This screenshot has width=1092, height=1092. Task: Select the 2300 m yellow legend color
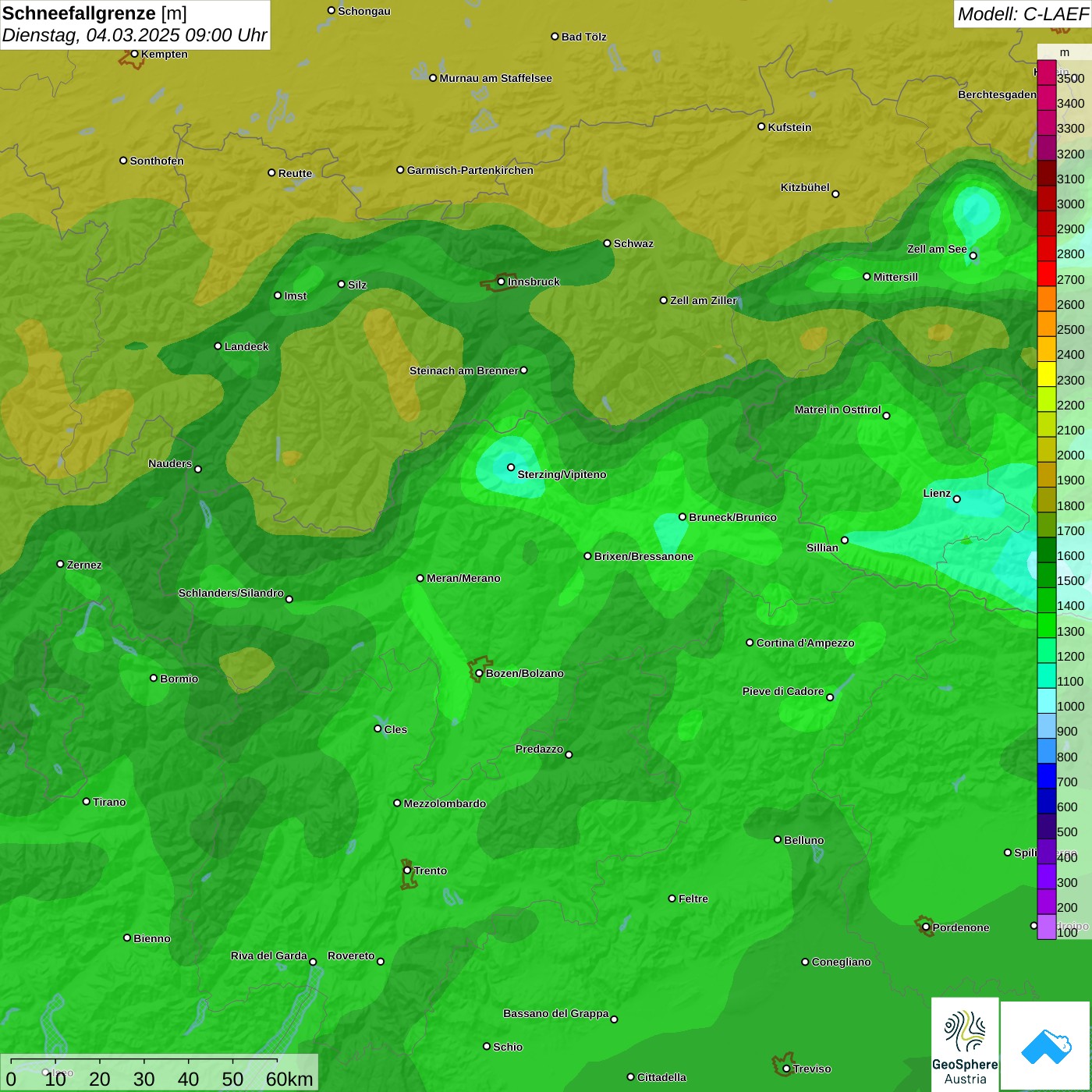(1046, 374)
